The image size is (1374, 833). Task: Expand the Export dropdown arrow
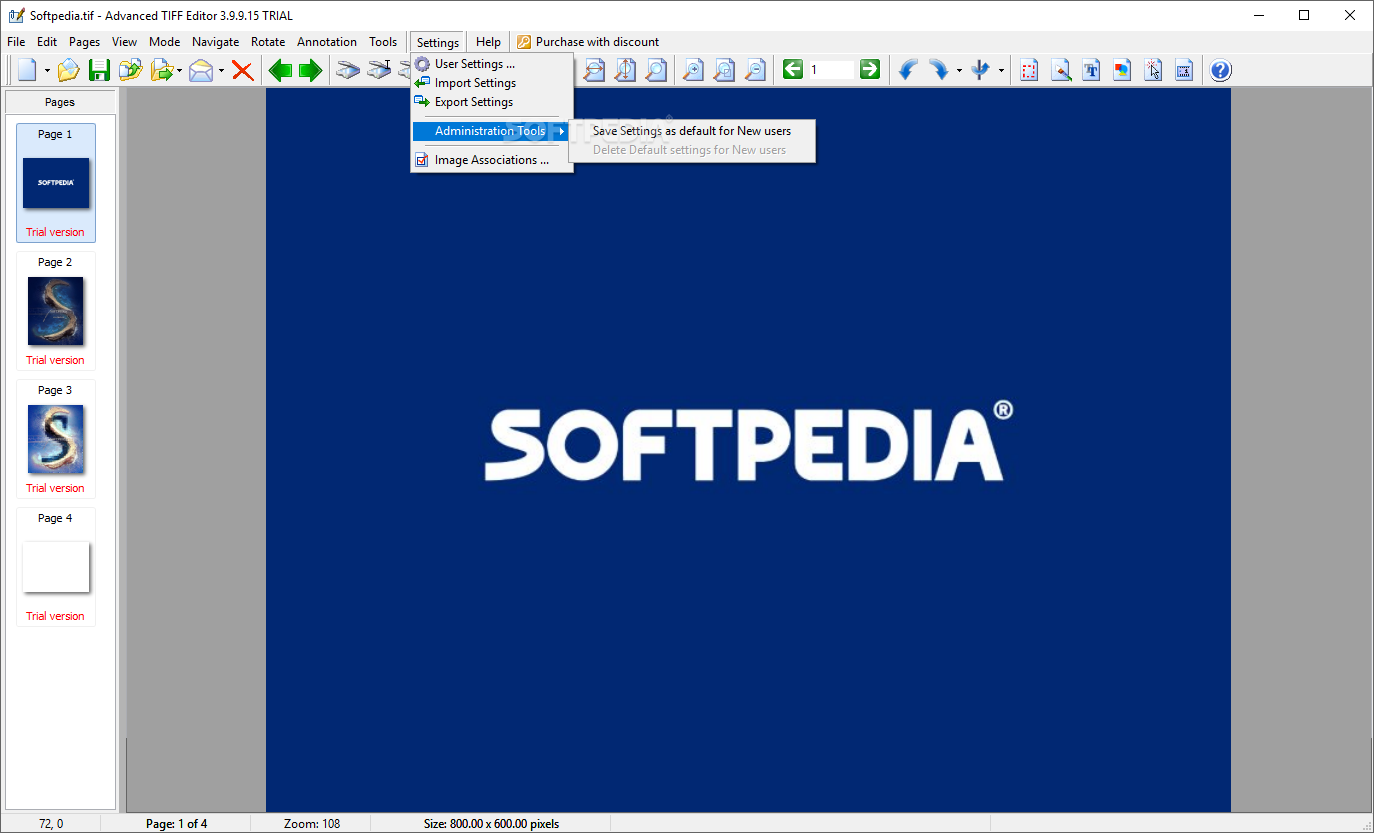[x=180, y=70]
